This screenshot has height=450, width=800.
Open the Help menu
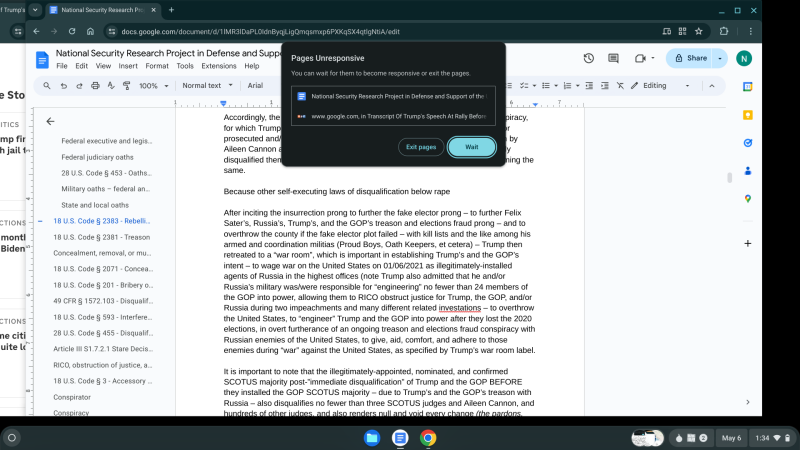252,66
